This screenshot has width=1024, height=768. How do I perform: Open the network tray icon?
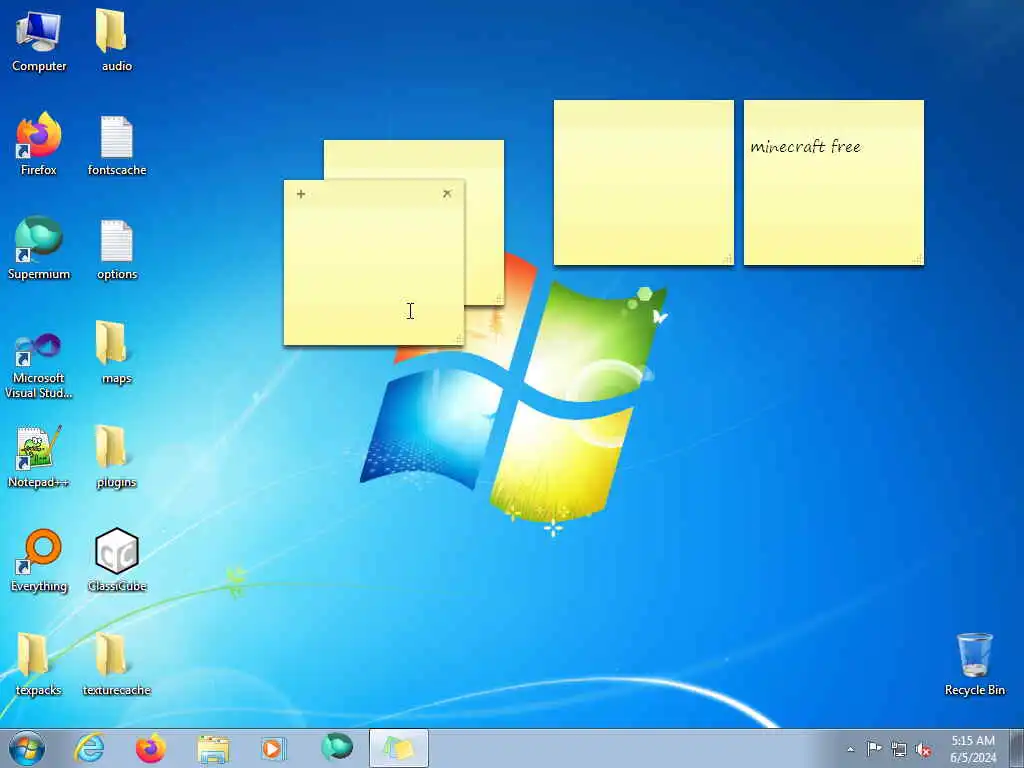(899, 749)
